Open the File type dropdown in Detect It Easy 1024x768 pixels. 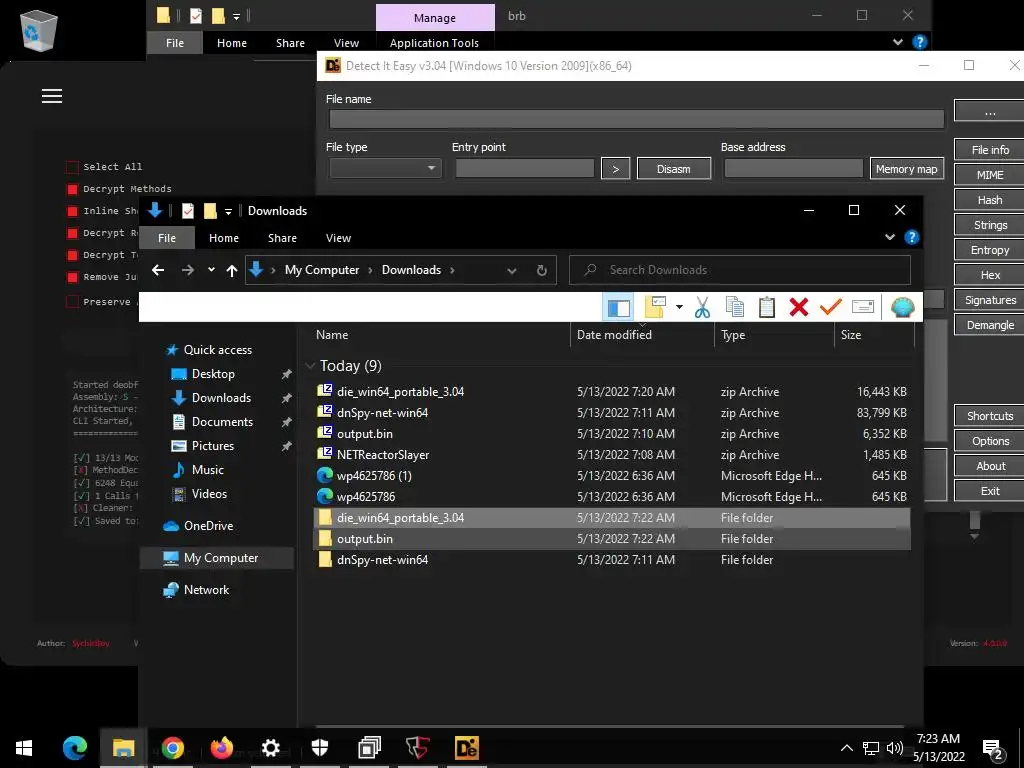(385, 168)
